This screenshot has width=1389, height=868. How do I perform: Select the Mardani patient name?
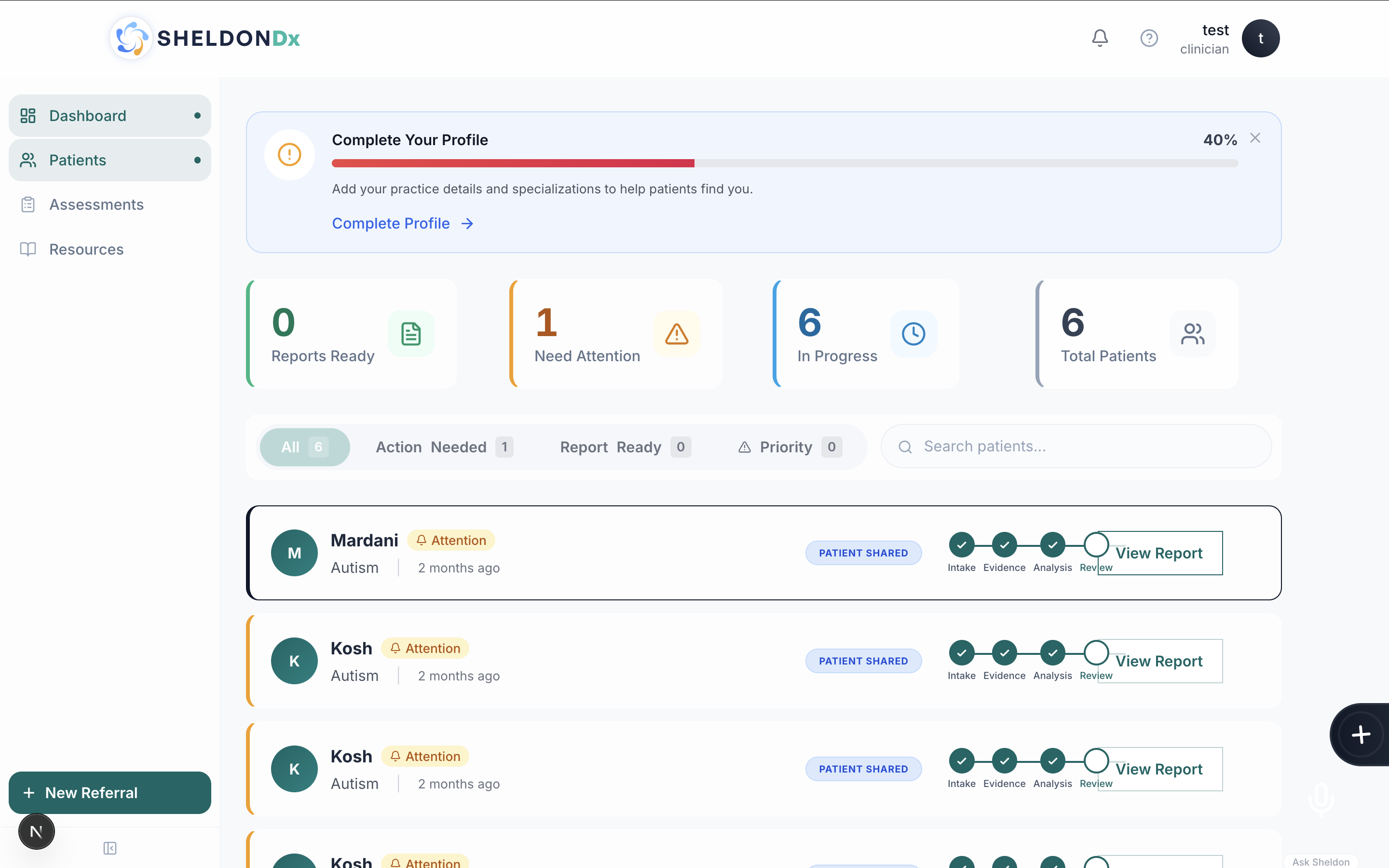(x=364, y=540)
